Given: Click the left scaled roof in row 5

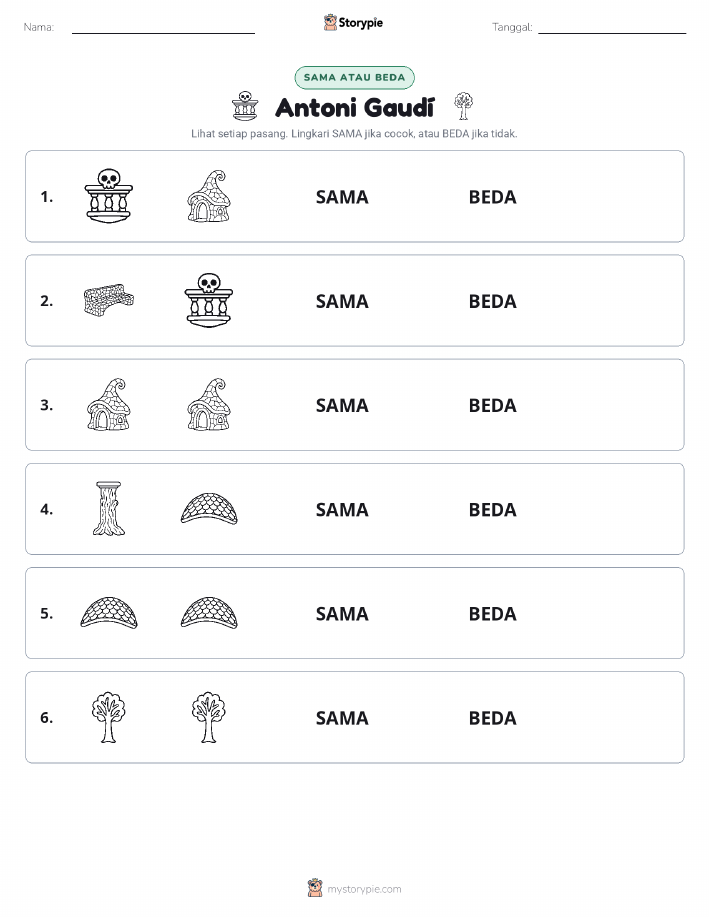Looking at the screenshot, I should click(109, 613).
